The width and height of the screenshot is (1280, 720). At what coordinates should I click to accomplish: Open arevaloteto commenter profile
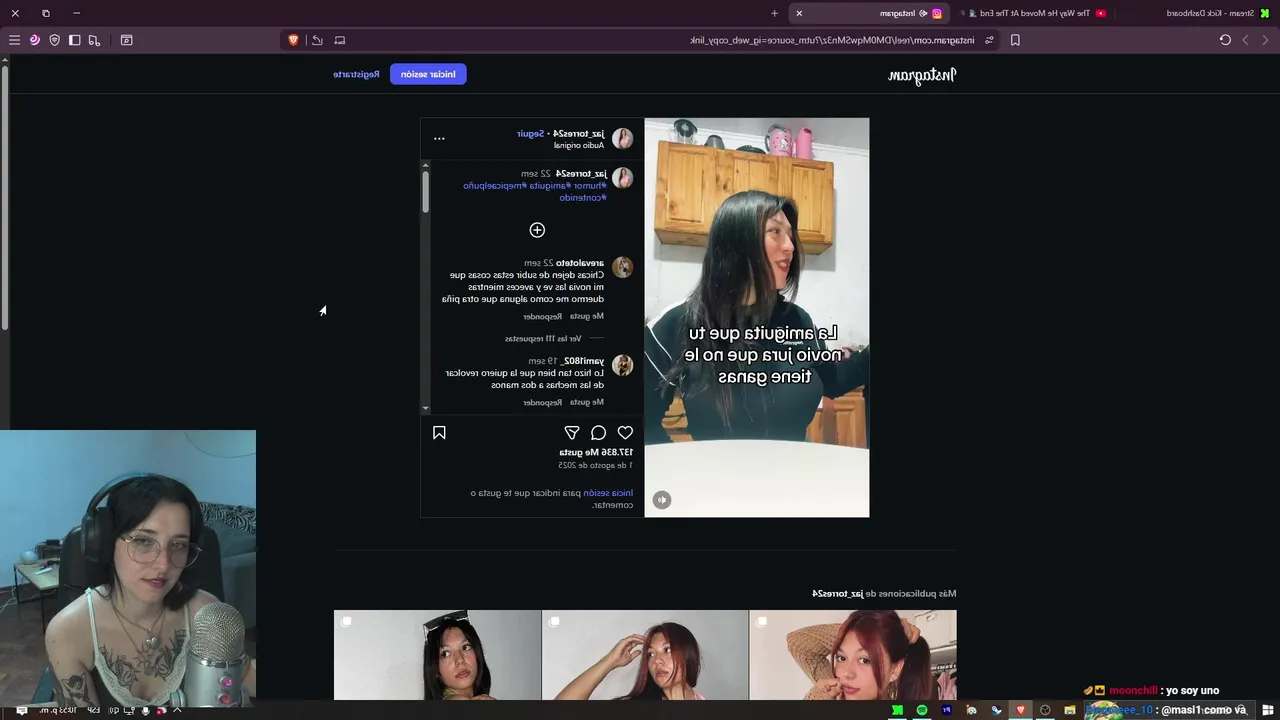click(580, 263)
